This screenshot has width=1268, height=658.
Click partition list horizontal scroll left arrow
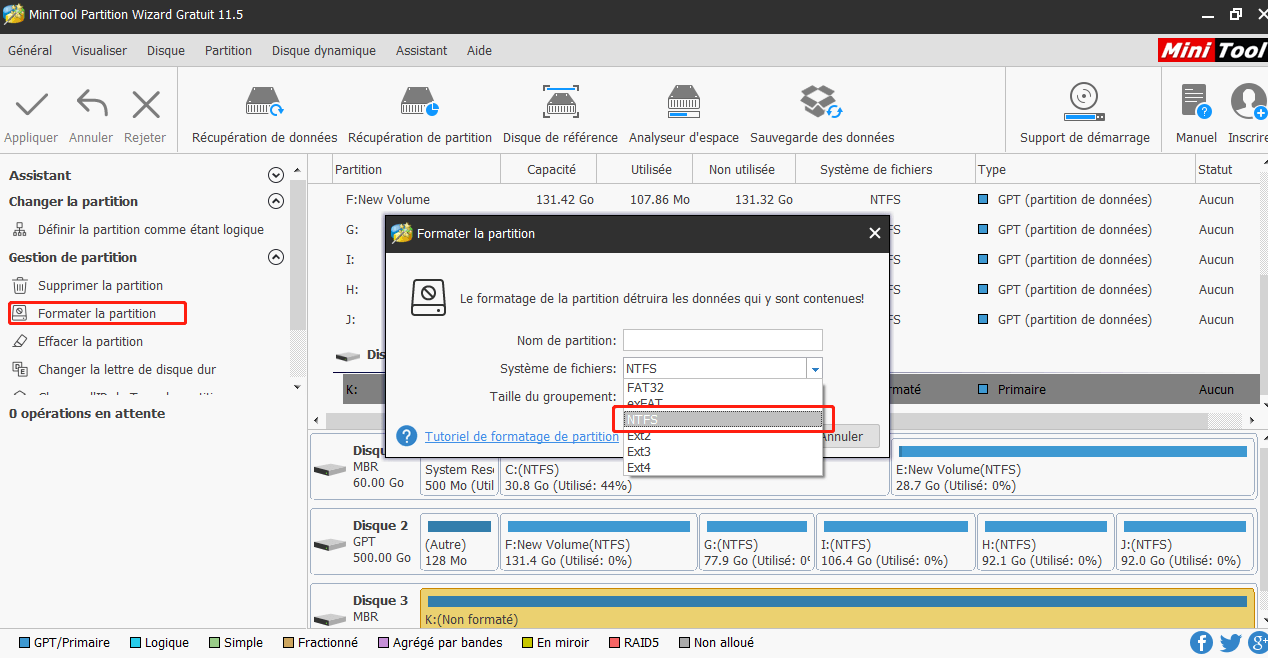click(316, 420)
